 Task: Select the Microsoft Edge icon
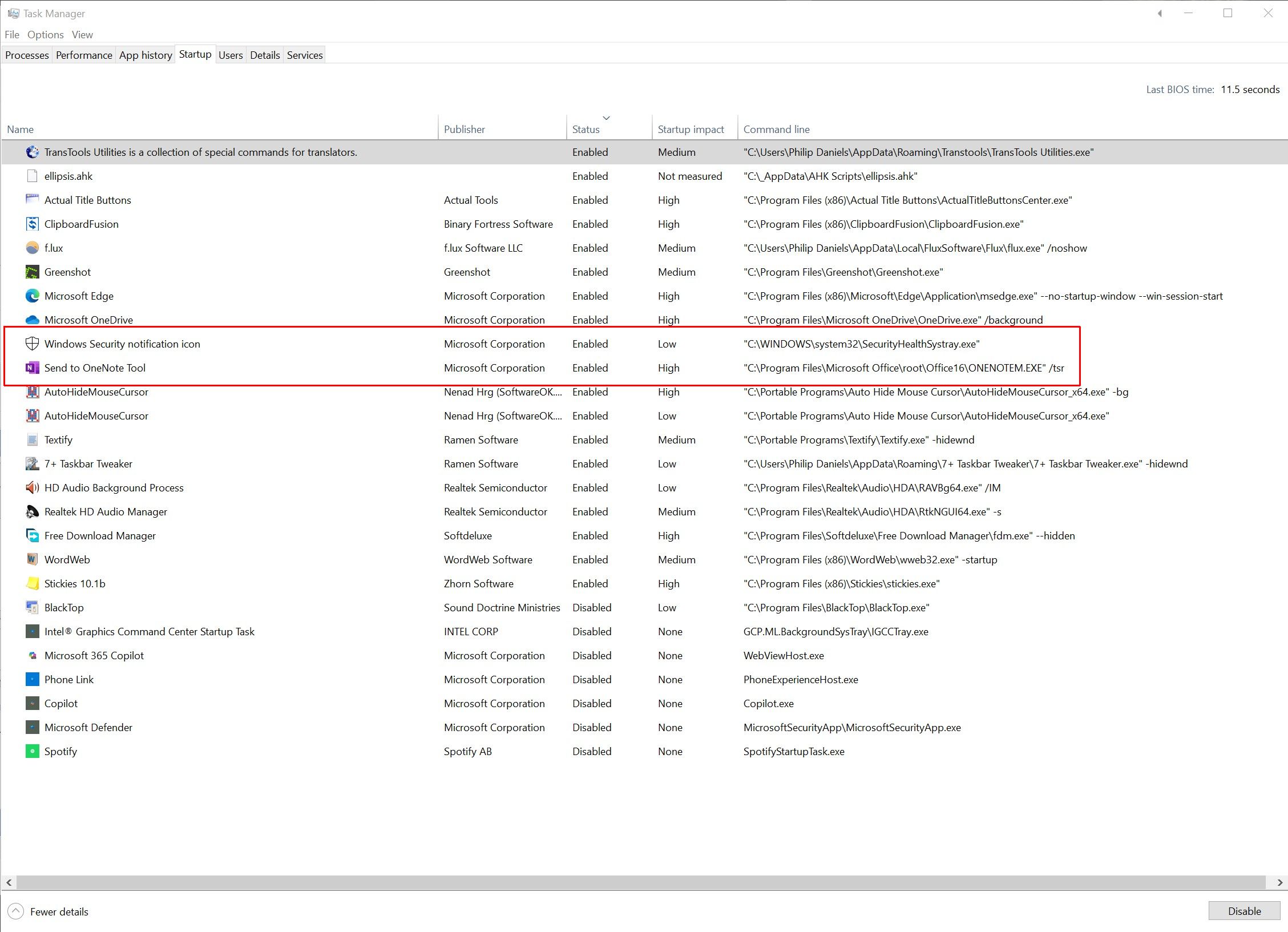(x=33, y=296)
